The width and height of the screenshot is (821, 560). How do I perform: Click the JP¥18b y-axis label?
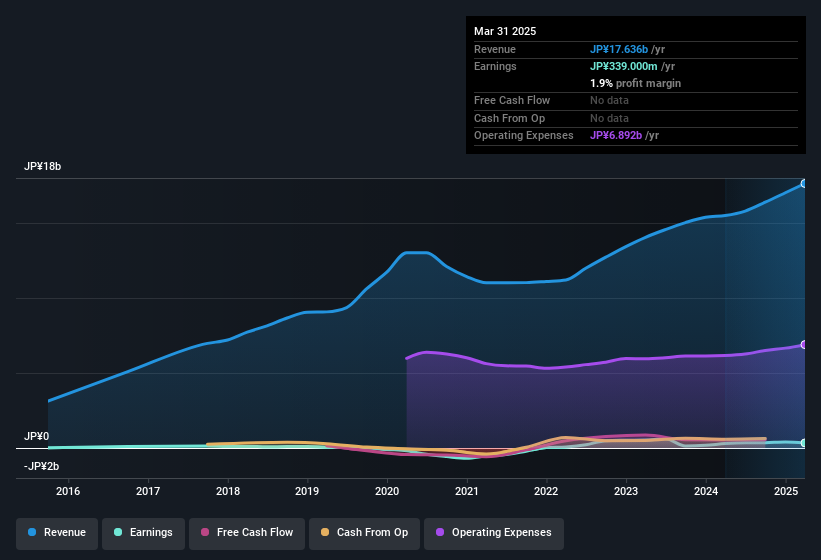coord(42,166)
